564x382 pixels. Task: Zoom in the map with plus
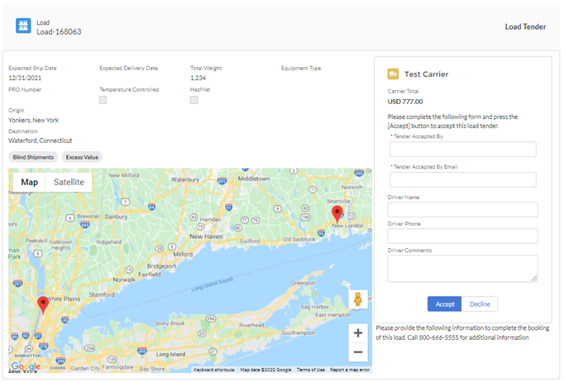click(x=358, y=333)
